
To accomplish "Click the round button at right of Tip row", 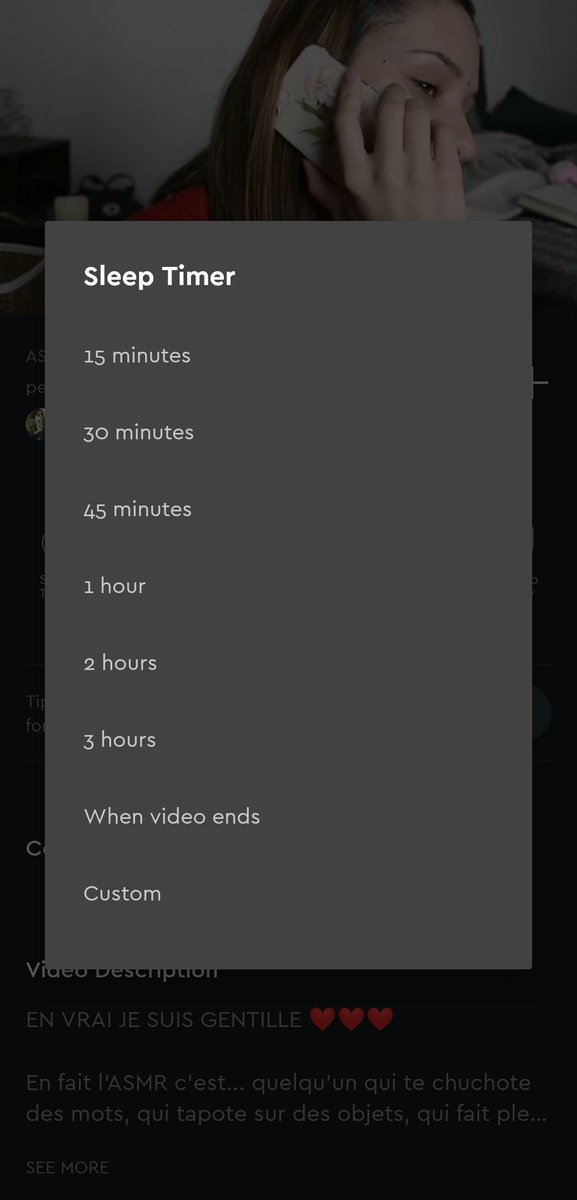I will (x=540, y=712).
